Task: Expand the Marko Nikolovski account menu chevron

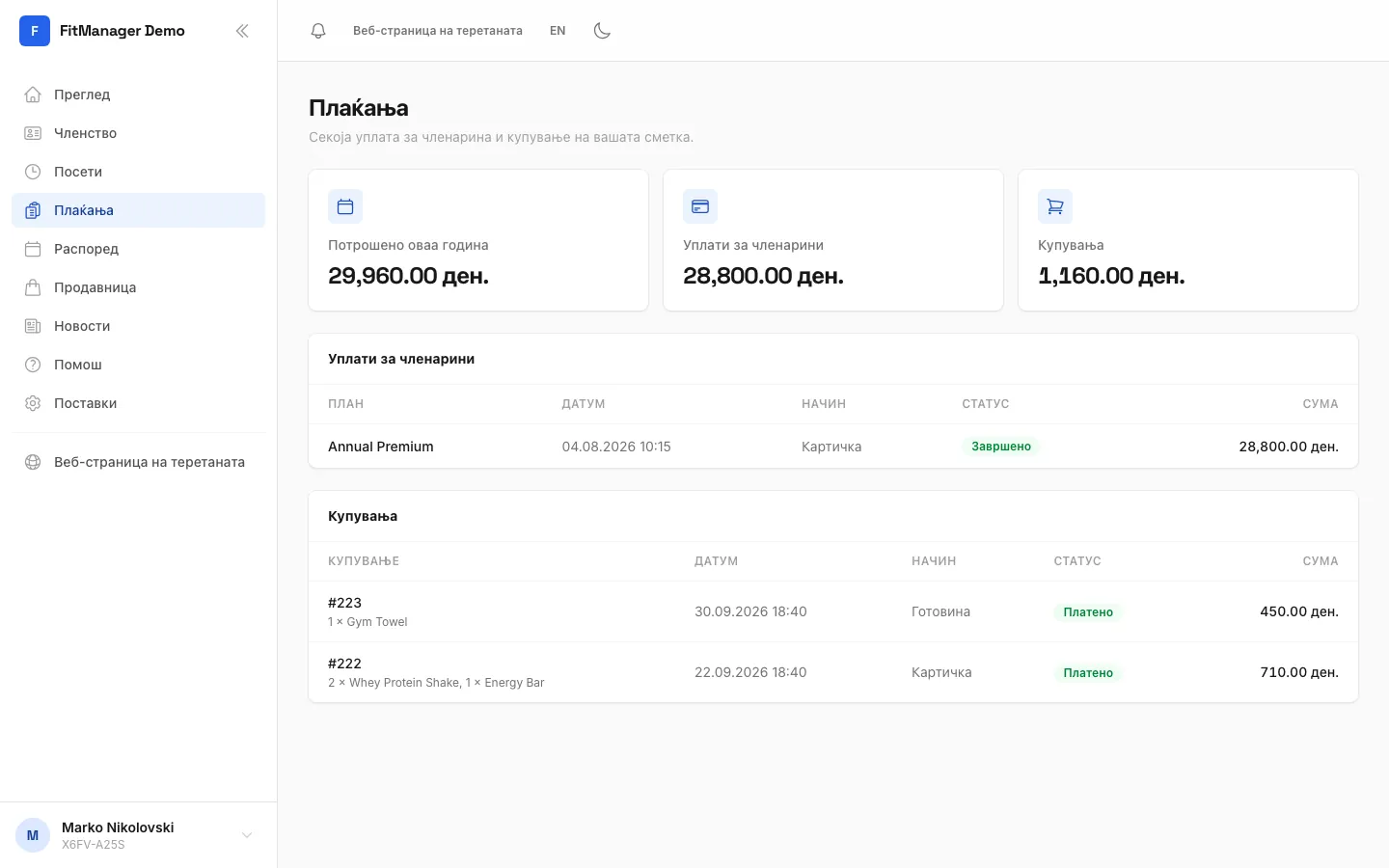Action: 247,835
